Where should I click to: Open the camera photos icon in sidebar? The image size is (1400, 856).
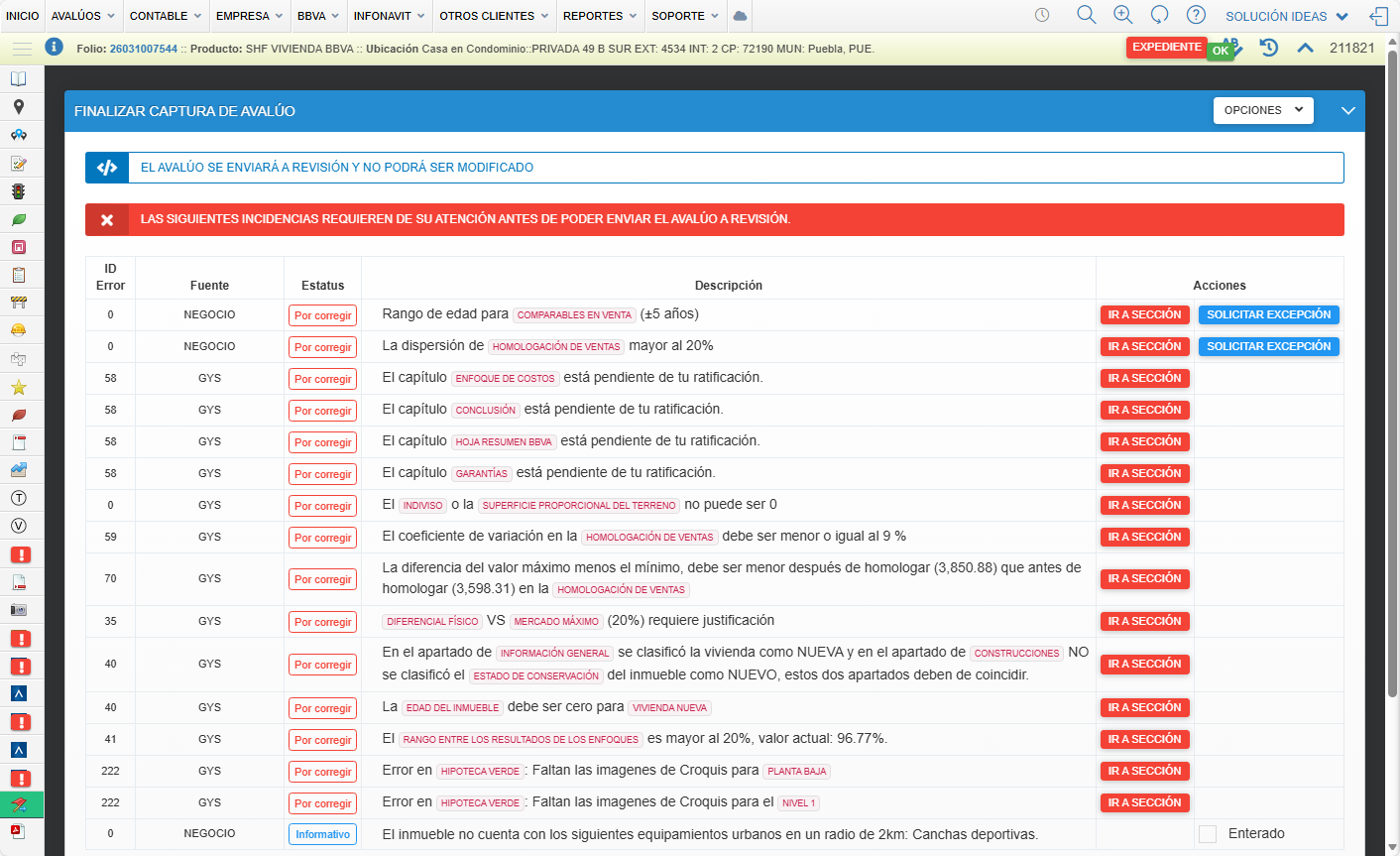pyautogui.click(x=18, y=610)
